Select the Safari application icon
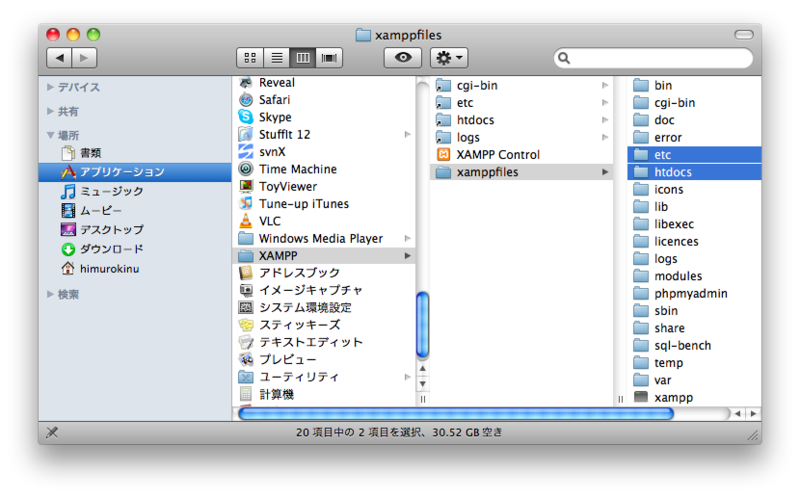Screen dimensions: 800x497 [246, 100]
